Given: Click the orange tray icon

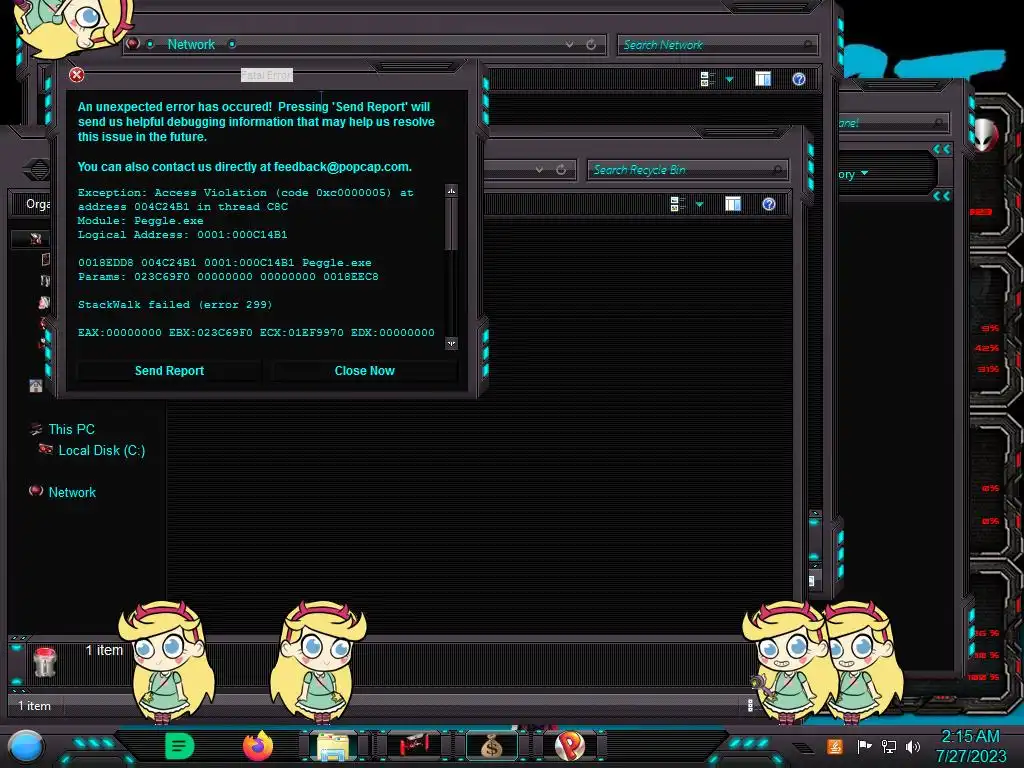Looking at the screenshot, I should pyautogui.click(x=835, y=746).
